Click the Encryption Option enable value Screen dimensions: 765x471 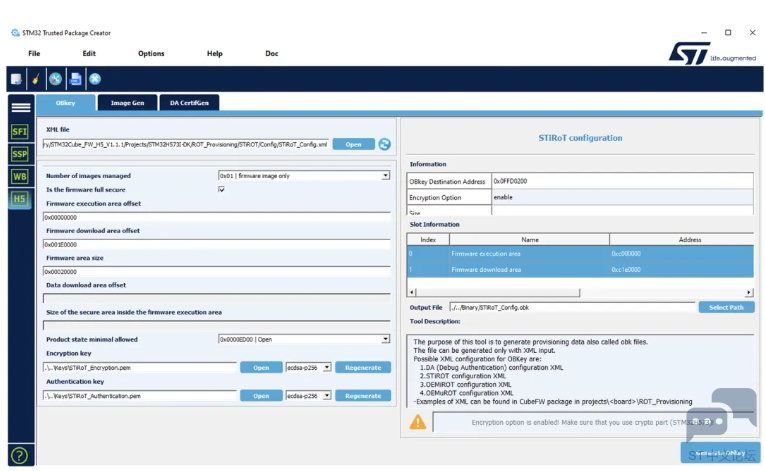click(x=503, y=197)
